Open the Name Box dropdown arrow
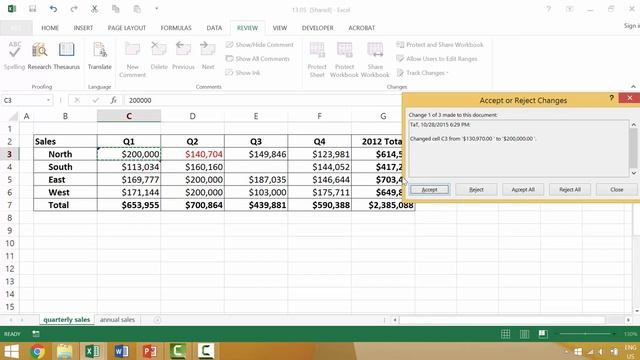Image resolution: width=640 pixels, height=360 pixels. coord(48,100)
